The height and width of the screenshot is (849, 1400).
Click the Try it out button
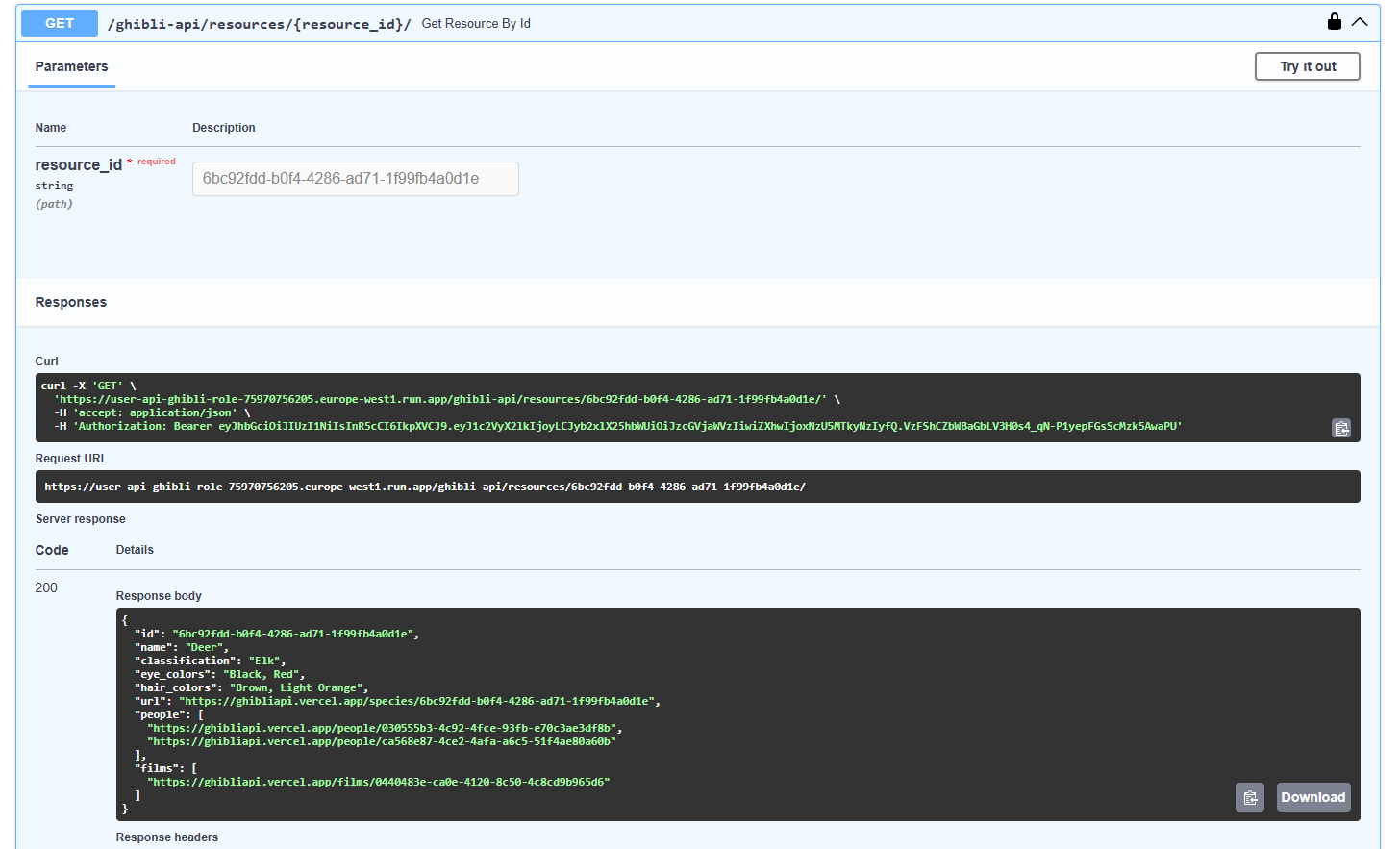[1308, 66]
